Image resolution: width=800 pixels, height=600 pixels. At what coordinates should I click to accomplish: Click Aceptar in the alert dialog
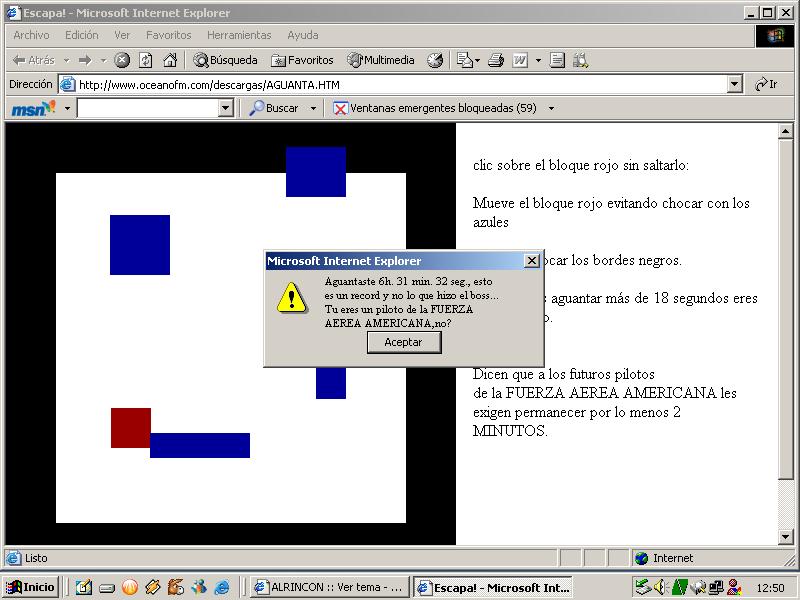coord(404,342)
